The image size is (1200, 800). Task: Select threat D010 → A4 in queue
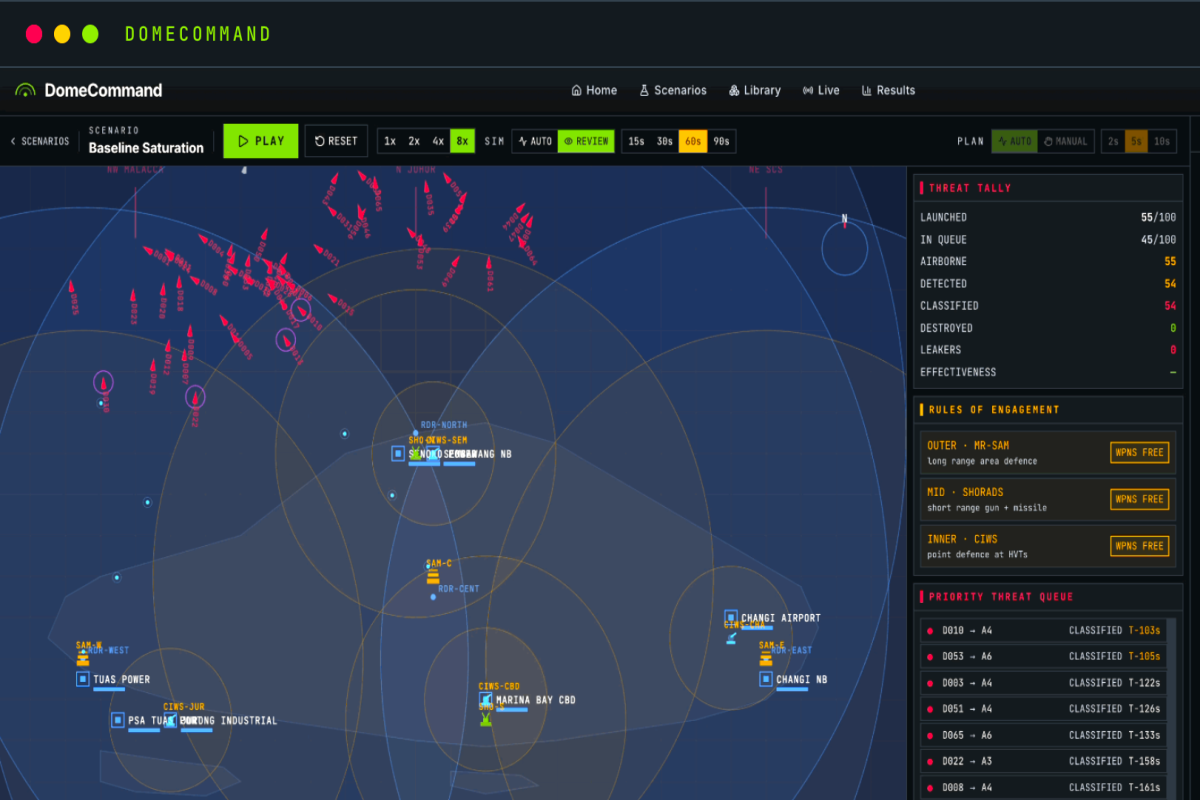click(x=1043, y=631)
